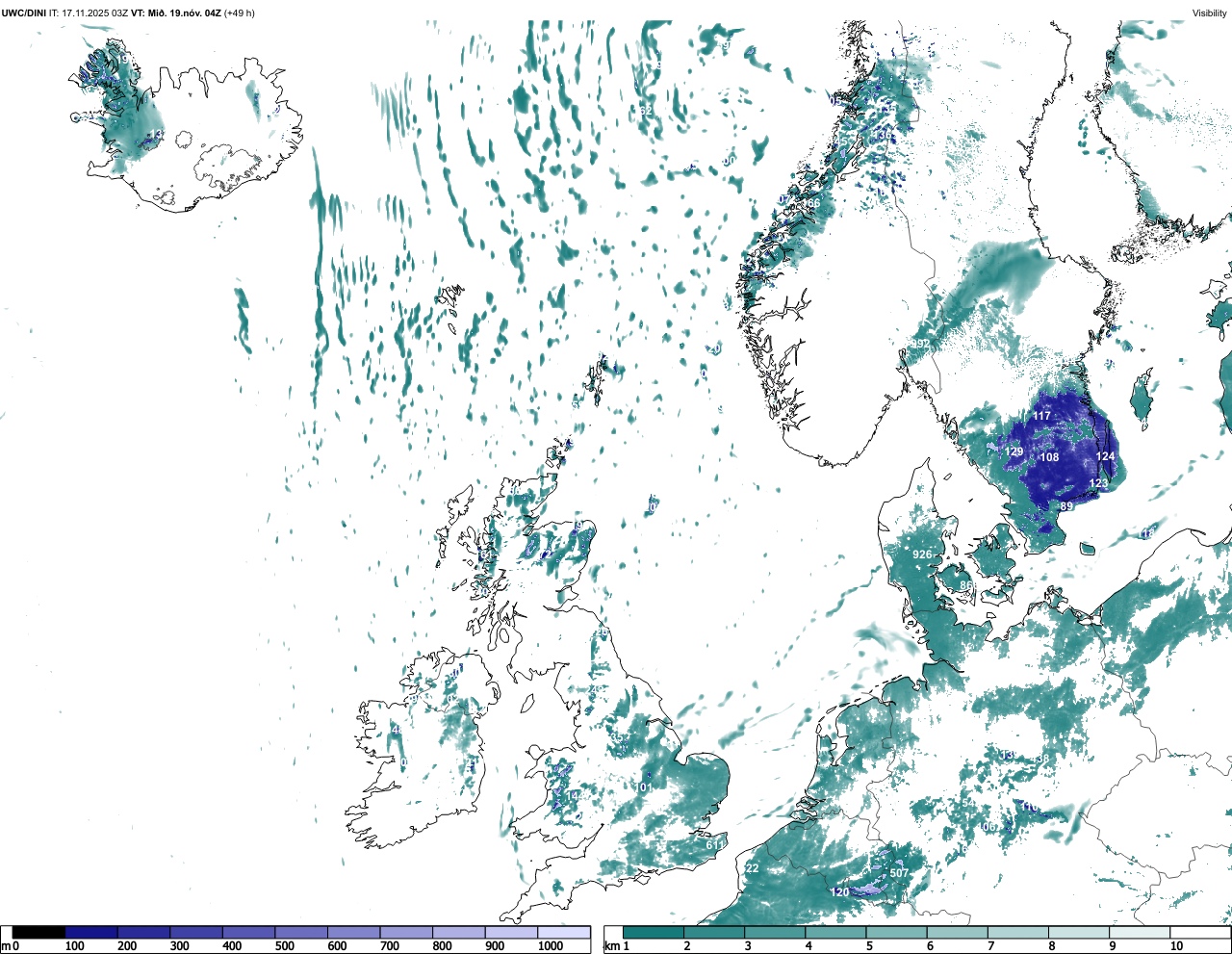Click the 1–2 km dark teal swatch
Viewport: 1232px width, 954px height.
click(x=654, y=933)
